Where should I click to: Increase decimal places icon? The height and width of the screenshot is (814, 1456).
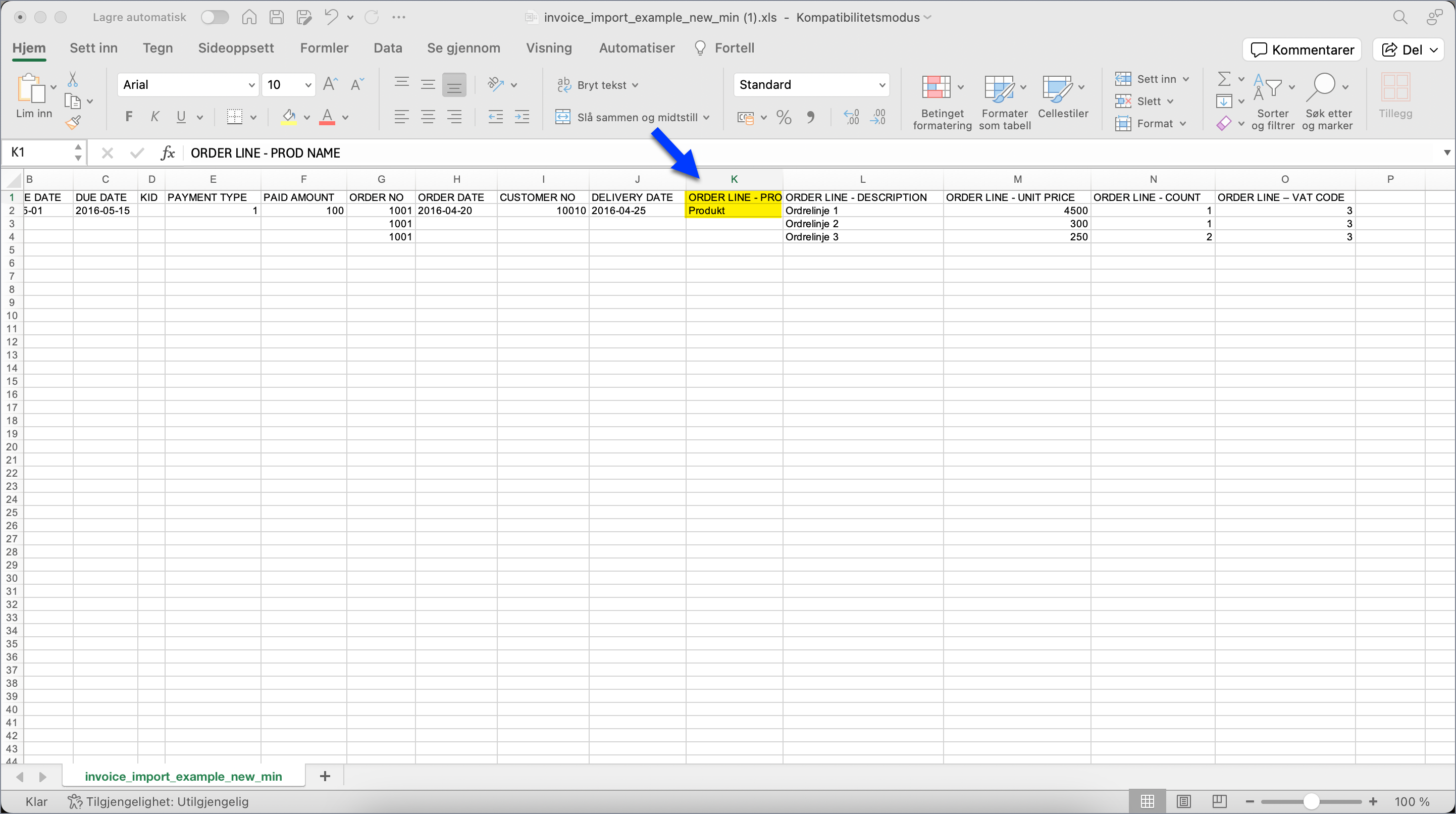coord(852,117)
